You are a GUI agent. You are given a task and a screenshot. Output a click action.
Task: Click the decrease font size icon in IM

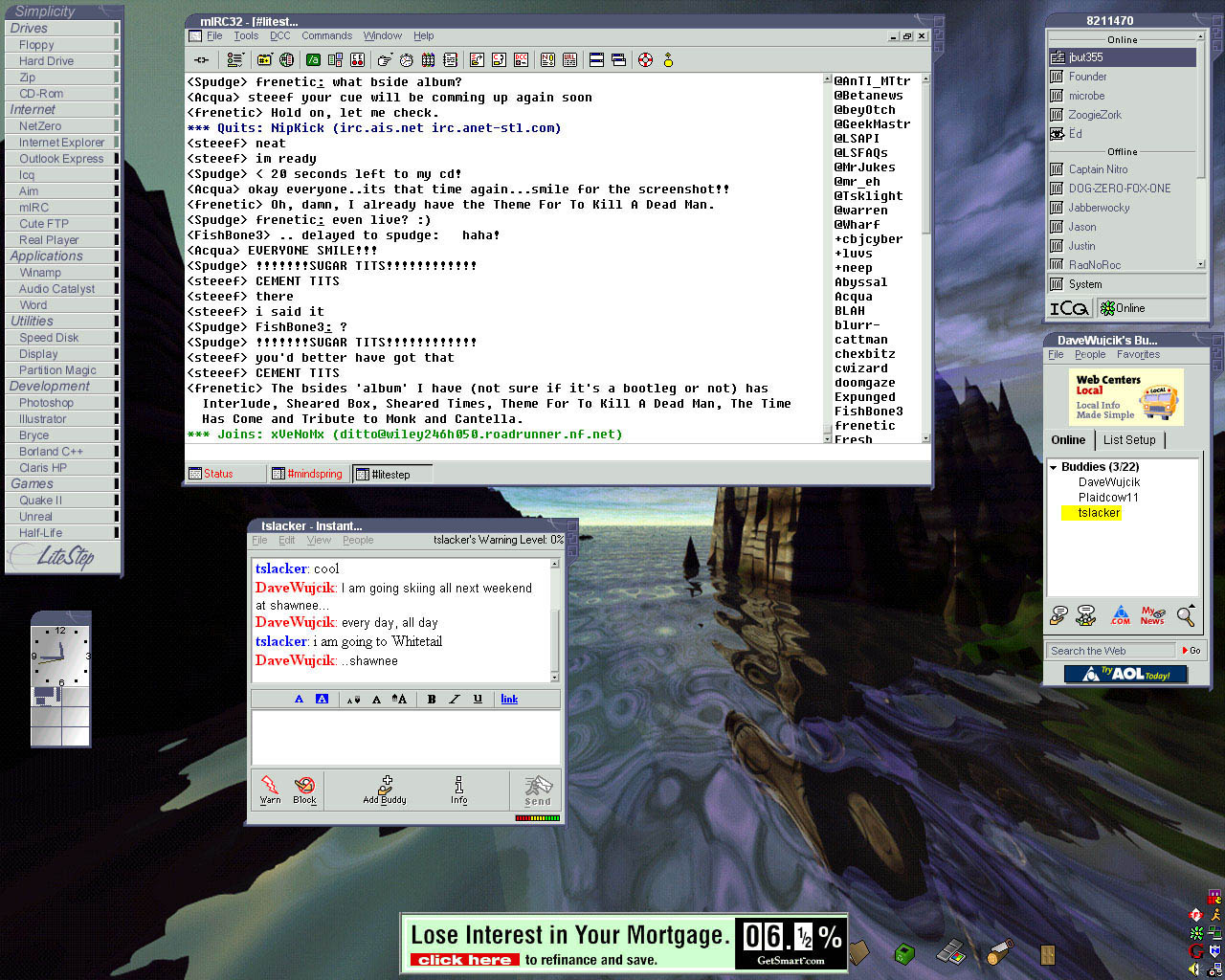tap(353, 699)
